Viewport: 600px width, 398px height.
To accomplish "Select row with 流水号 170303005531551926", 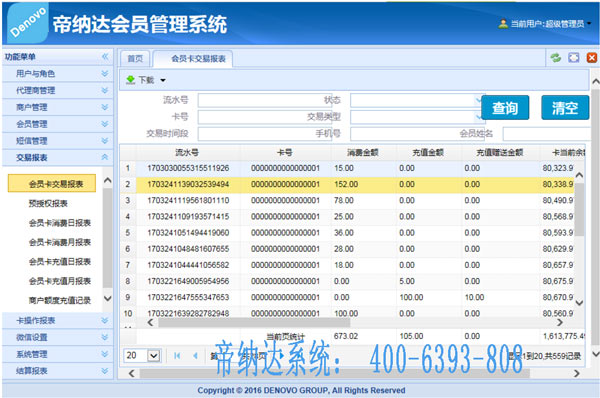I will pyautogui.click(x=348, y=168).
